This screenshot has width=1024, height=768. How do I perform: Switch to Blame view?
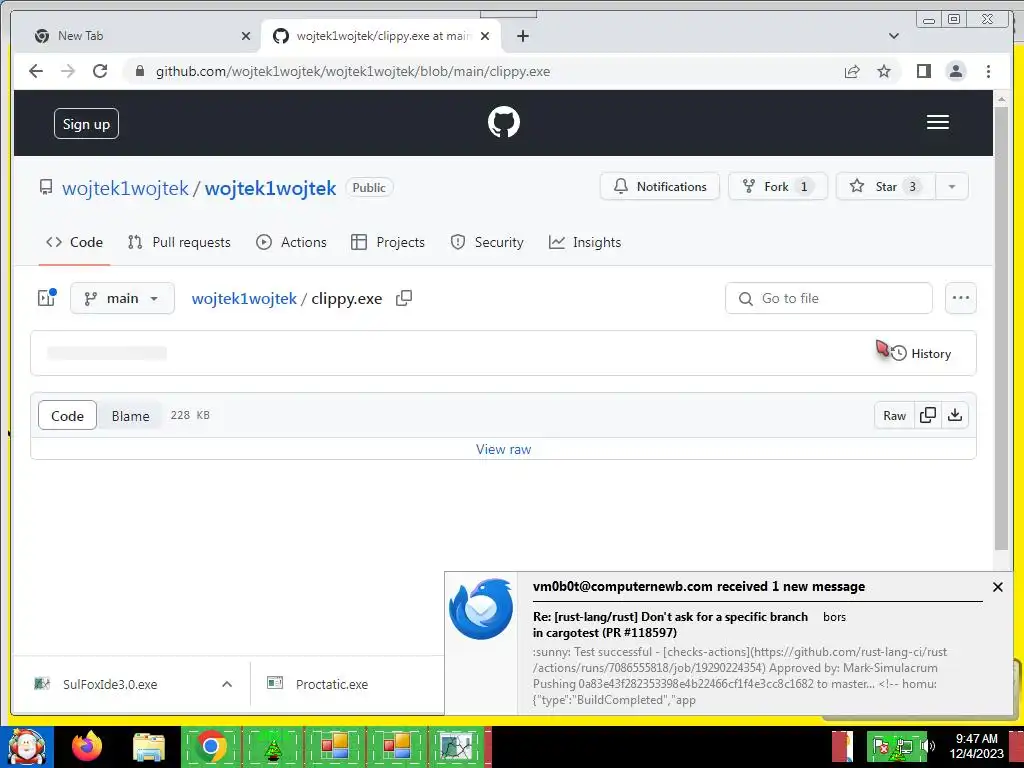coord(130,415)
